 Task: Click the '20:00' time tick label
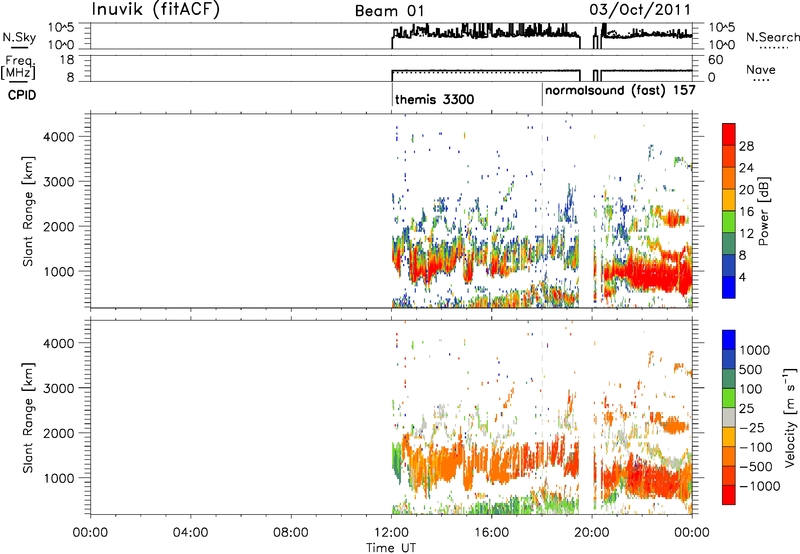click(592, 533)
